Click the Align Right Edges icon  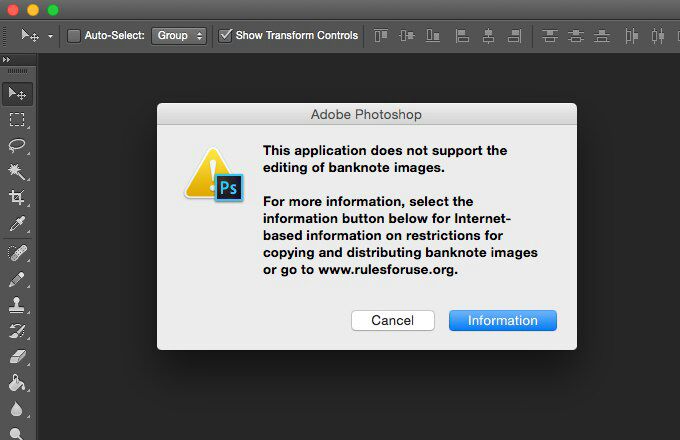(x=514, y=36)
